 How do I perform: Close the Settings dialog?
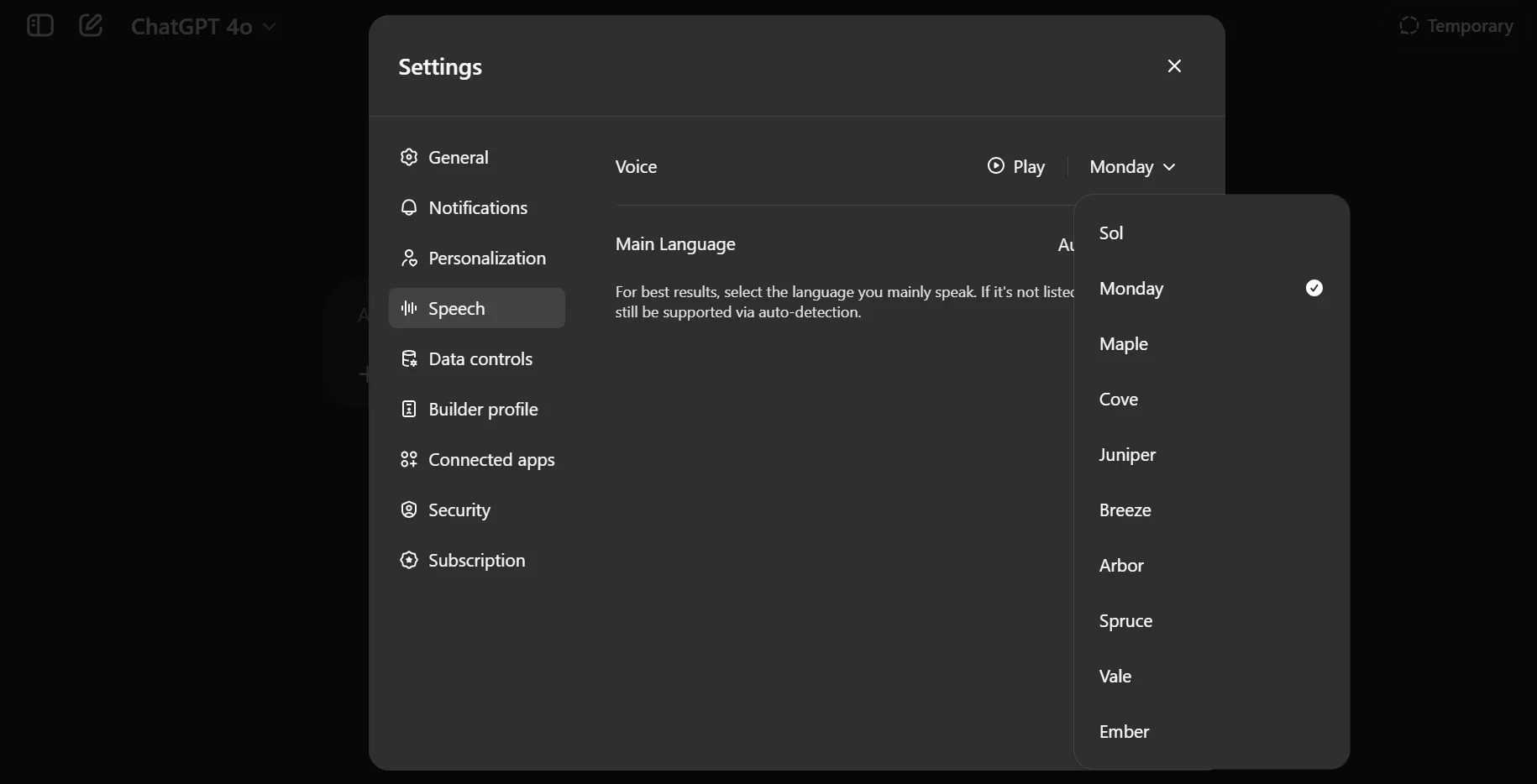pos(1173,65)
